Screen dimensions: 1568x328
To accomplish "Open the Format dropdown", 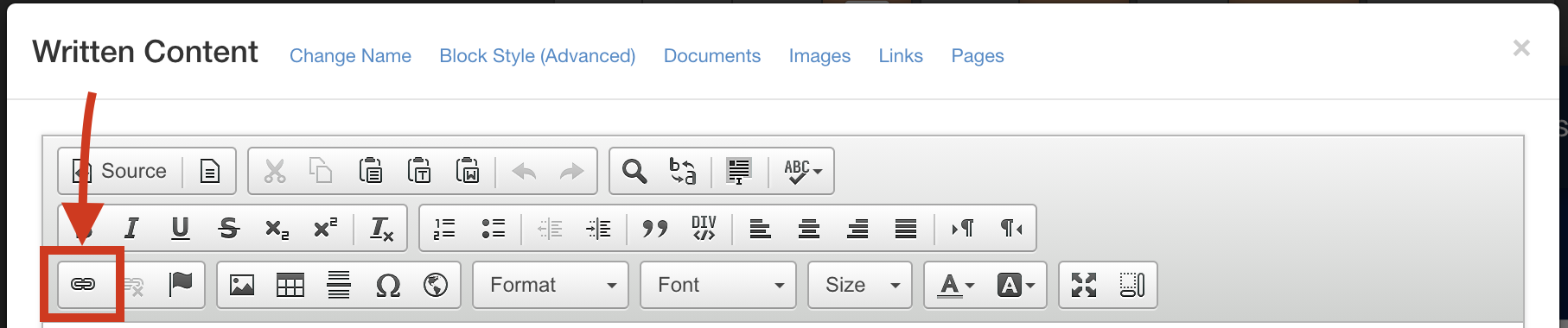I will point(551,285).
